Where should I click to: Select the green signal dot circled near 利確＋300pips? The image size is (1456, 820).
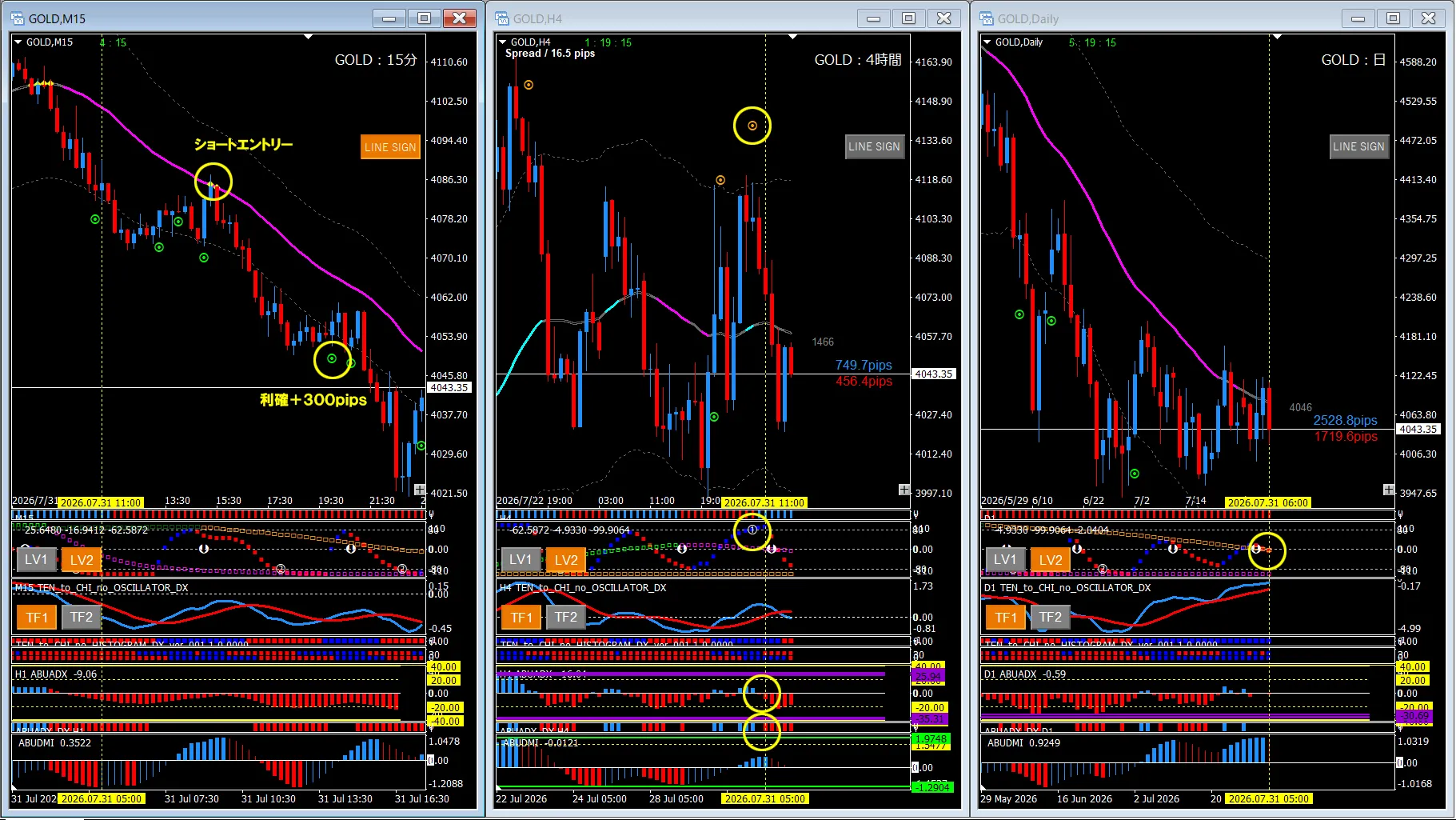tap(332, 358)
